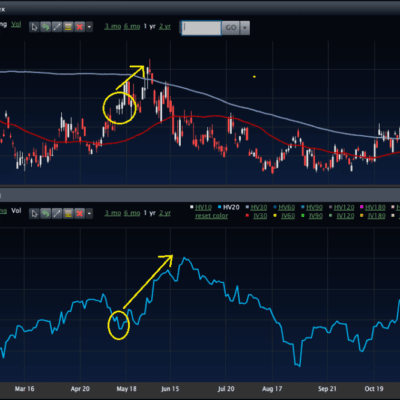
Task: Click the Jul 20 date label on the axis
Action: point(226,389)
